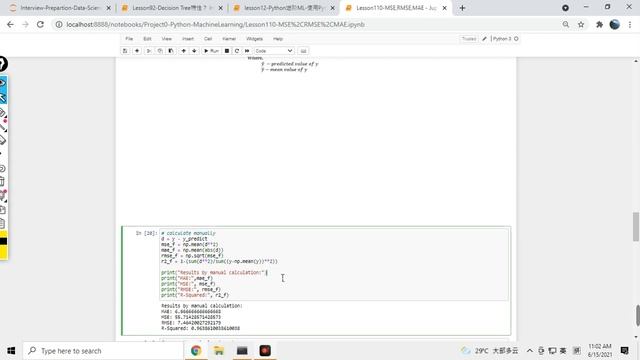Image resolution: width=640 pixels, height=360 pixels.
Task: Run the current notebook cell
Action: pos(211,51)
